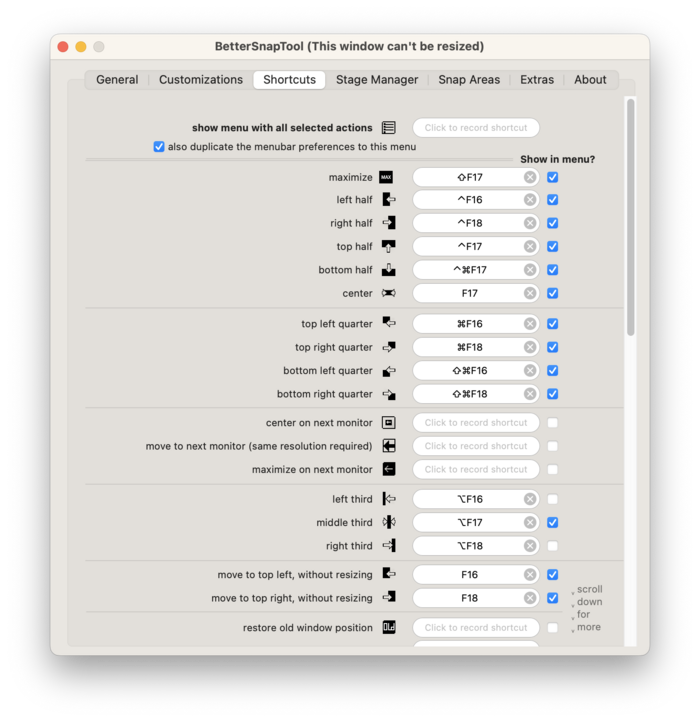Clear the center shortcut F17

530,293
